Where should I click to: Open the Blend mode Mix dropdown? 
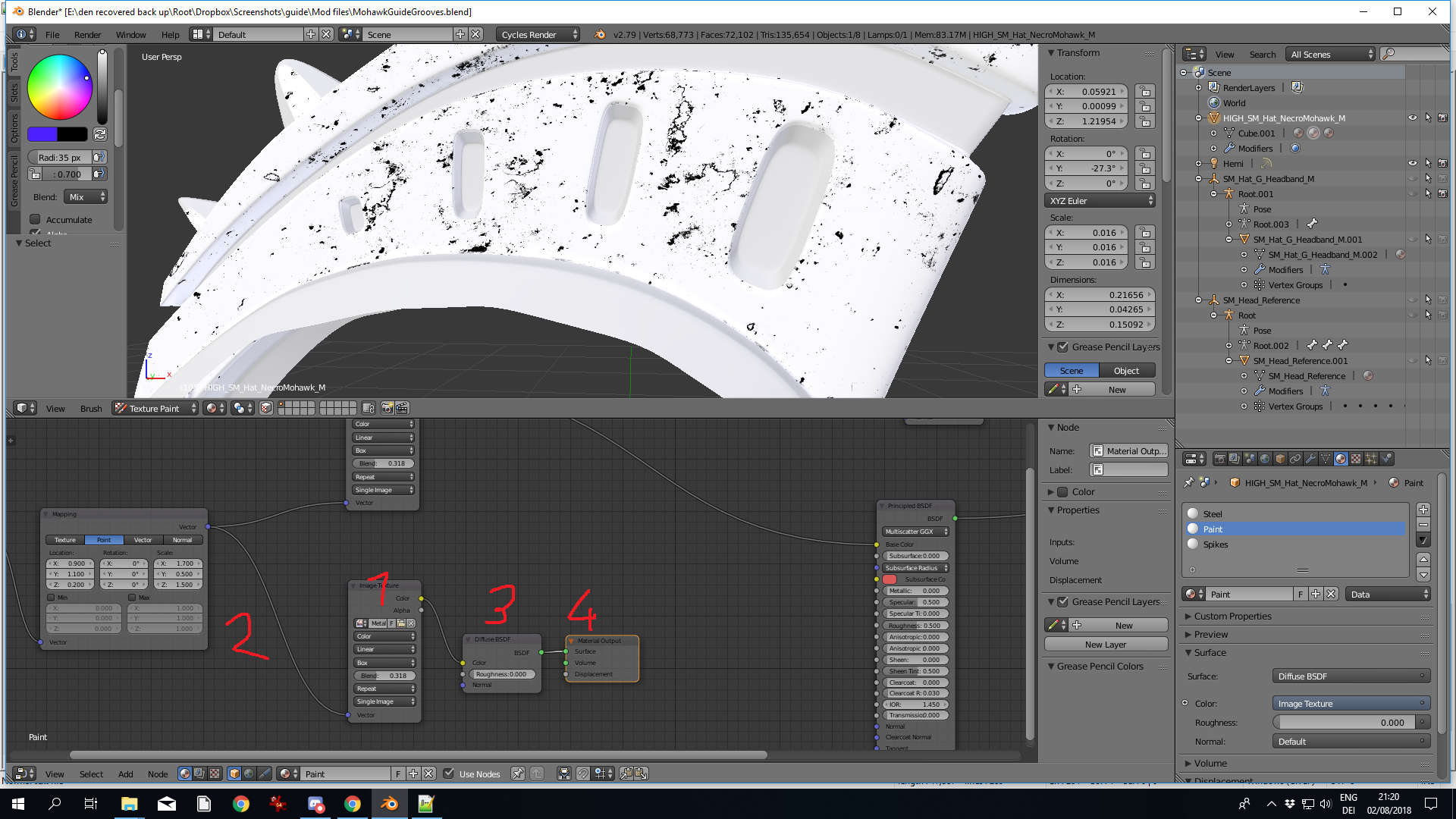pos(86,197)
